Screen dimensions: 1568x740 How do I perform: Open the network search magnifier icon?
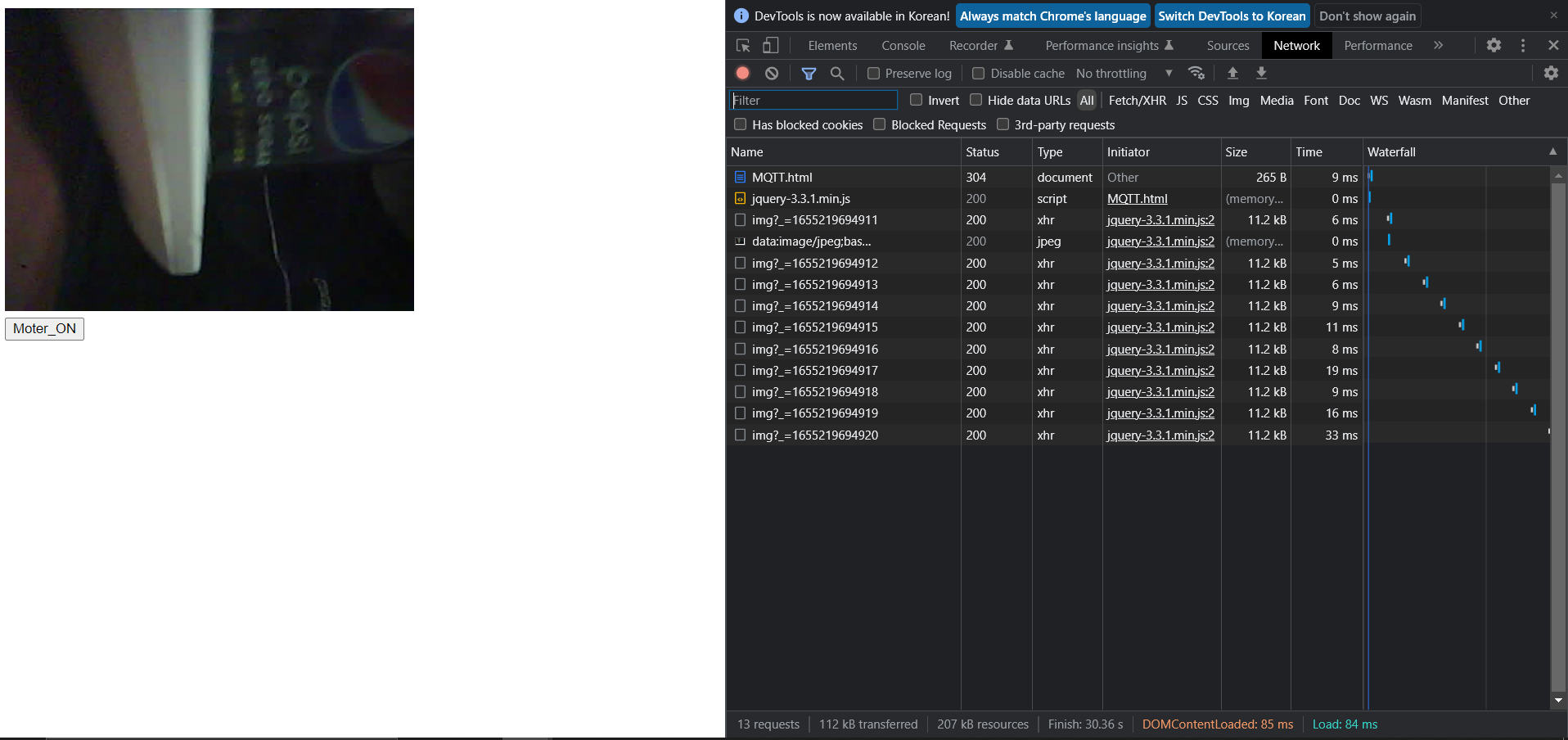[x=836, y=73]
